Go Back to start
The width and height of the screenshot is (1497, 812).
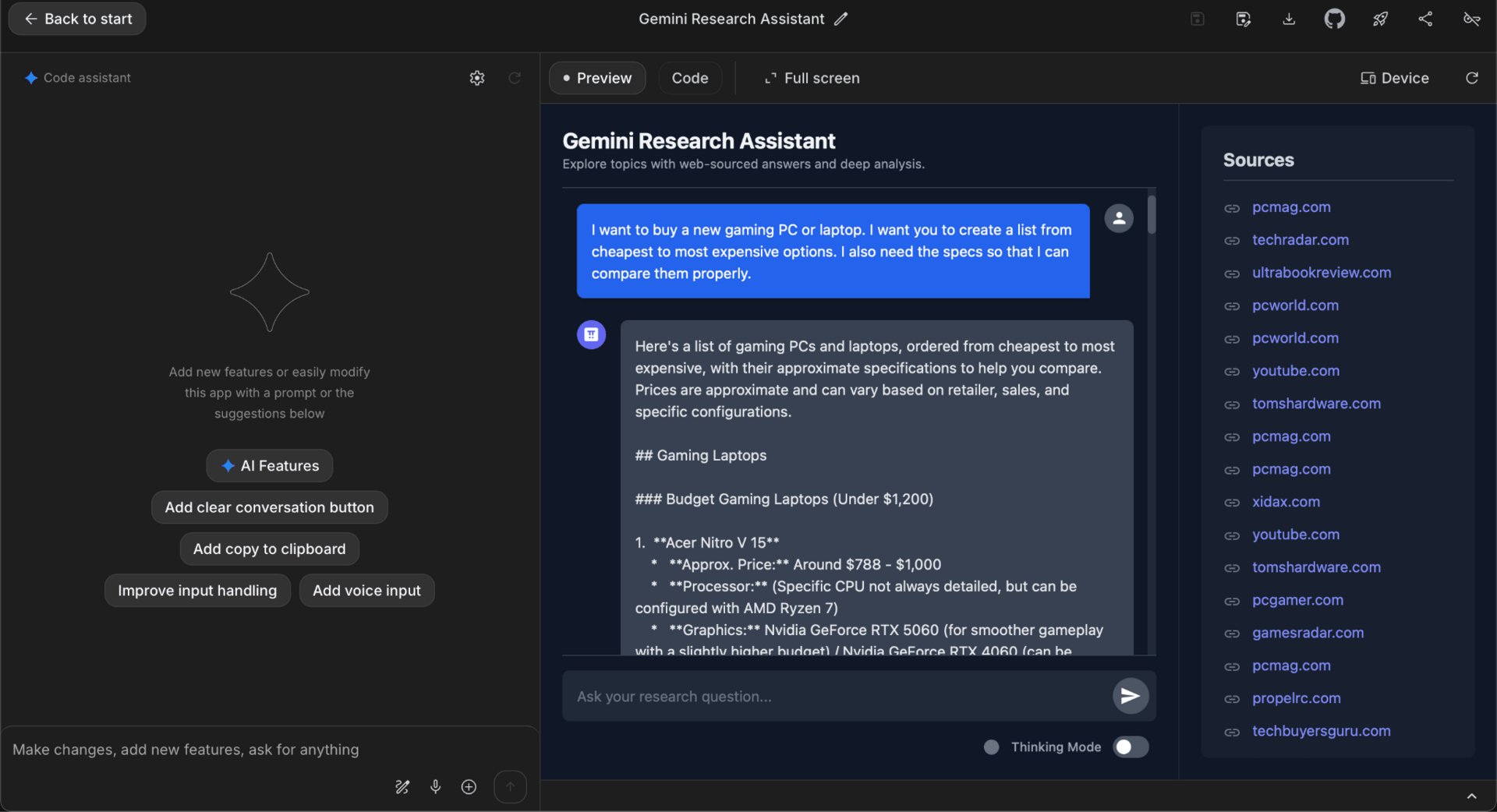[x=77, y=19]
